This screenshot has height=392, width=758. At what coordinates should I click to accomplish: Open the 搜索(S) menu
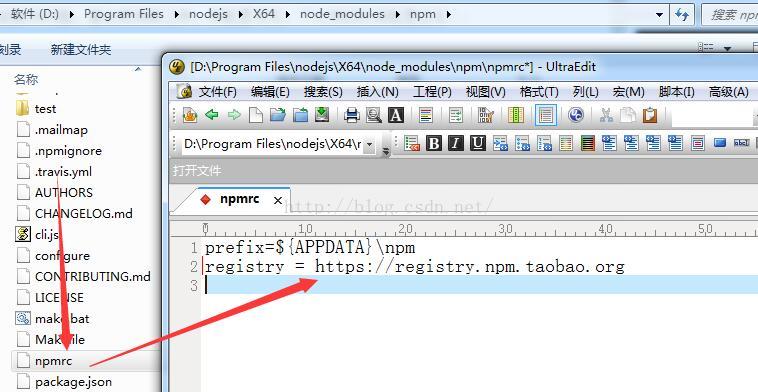click(323, 91)
